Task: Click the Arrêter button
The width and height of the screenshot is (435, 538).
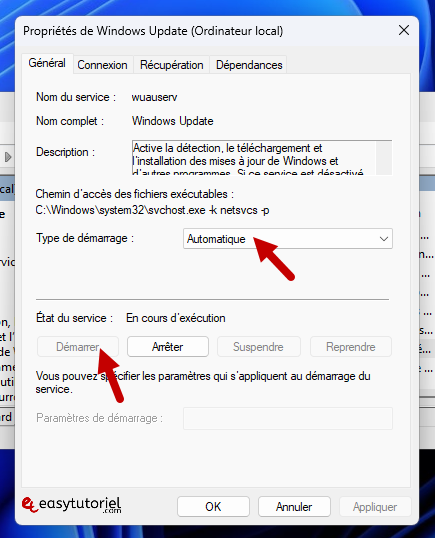Action: click(x=168, y=347)
